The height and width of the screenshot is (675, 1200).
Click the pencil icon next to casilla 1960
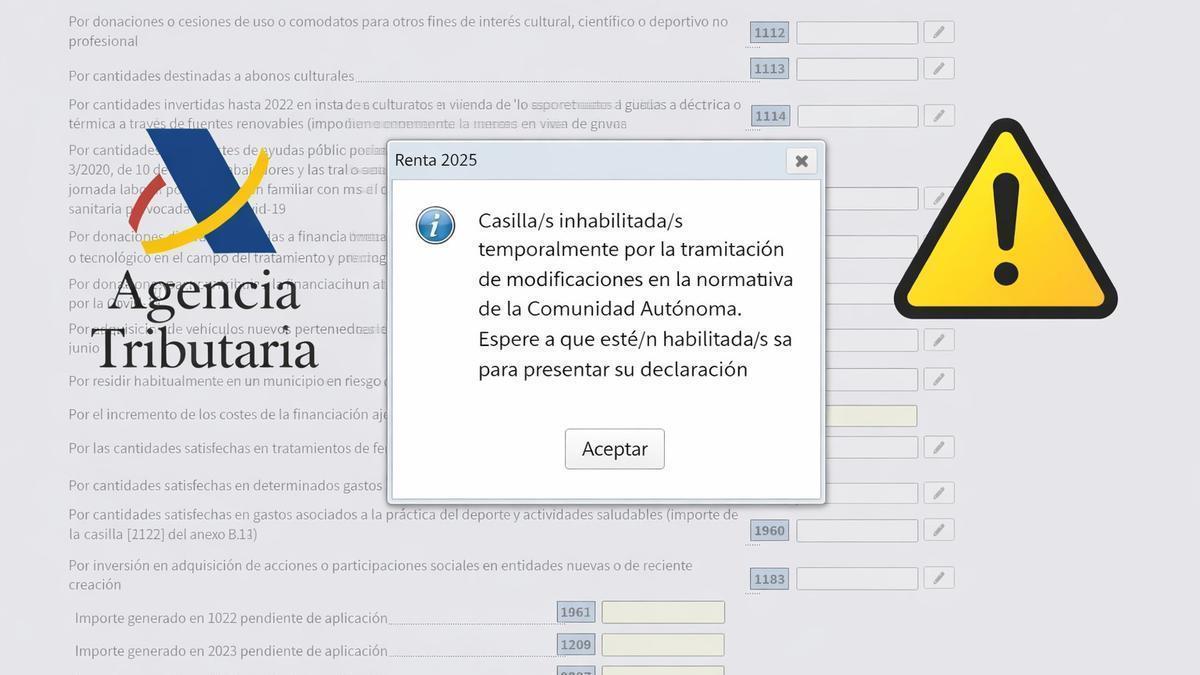(938, 530)
